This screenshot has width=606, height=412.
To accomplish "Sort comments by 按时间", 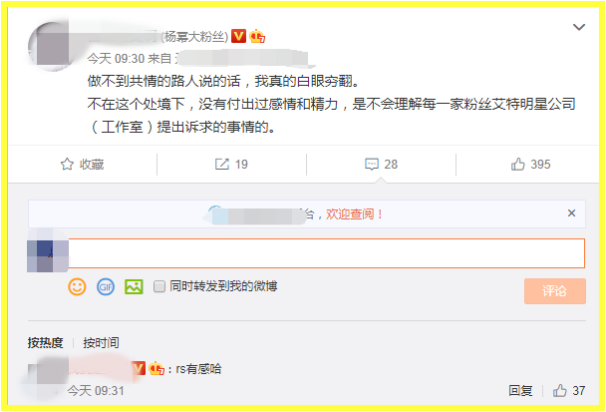I will [101, 342].
